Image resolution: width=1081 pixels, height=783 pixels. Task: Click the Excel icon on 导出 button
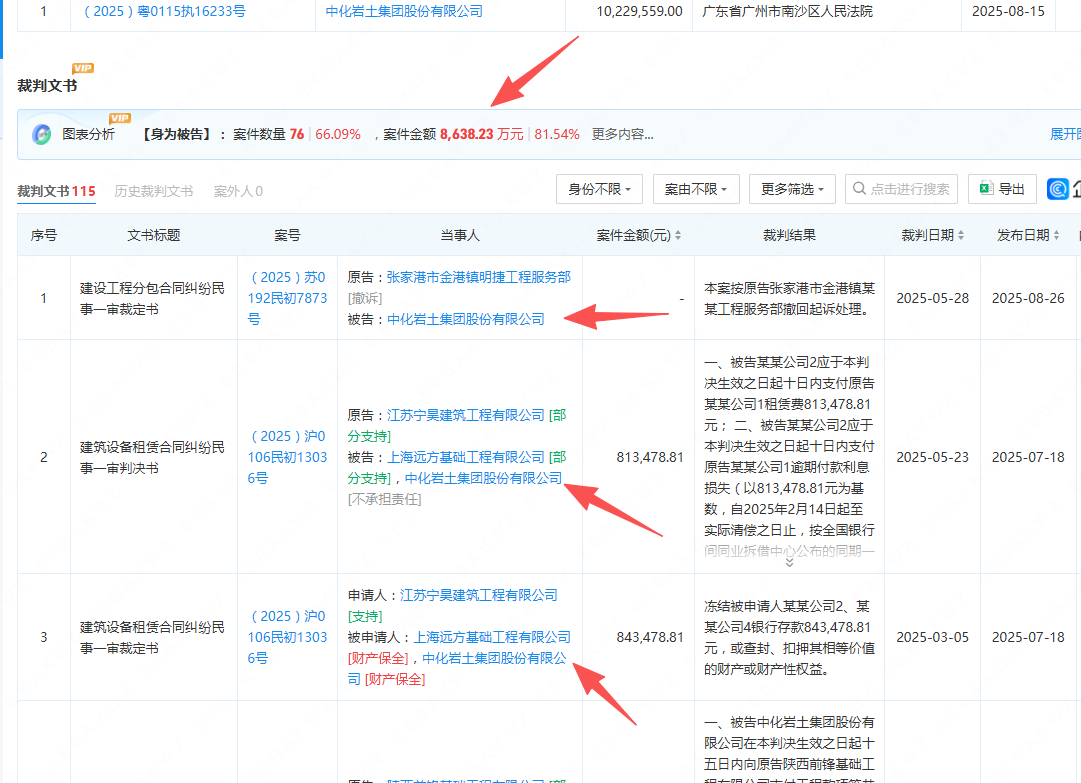(987, 189)
